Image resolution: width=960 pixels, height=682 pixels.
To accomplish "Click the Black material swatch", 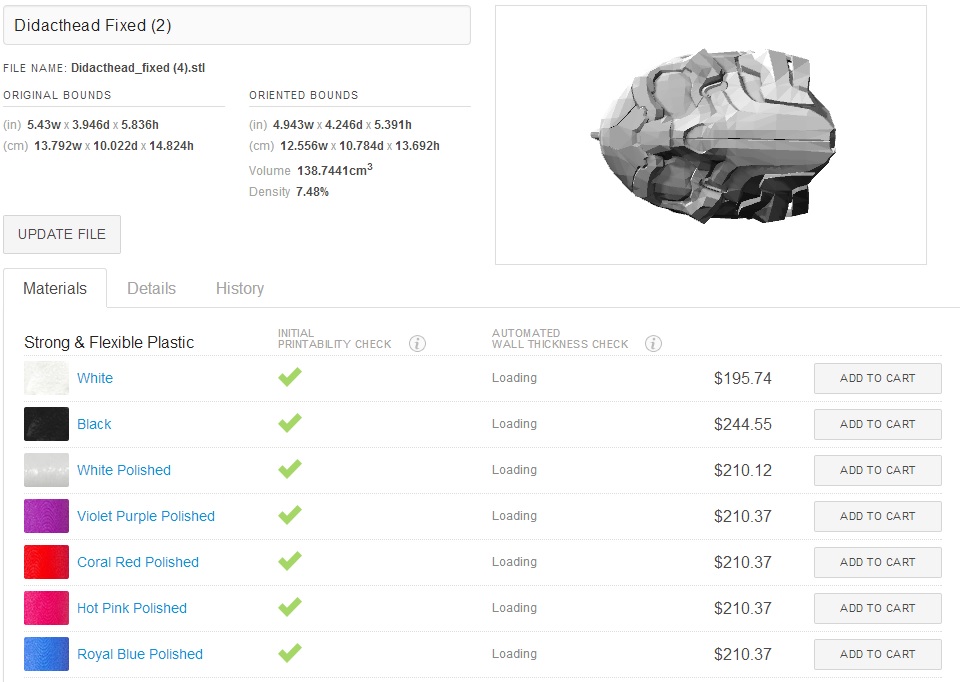I will coord(47,424).
